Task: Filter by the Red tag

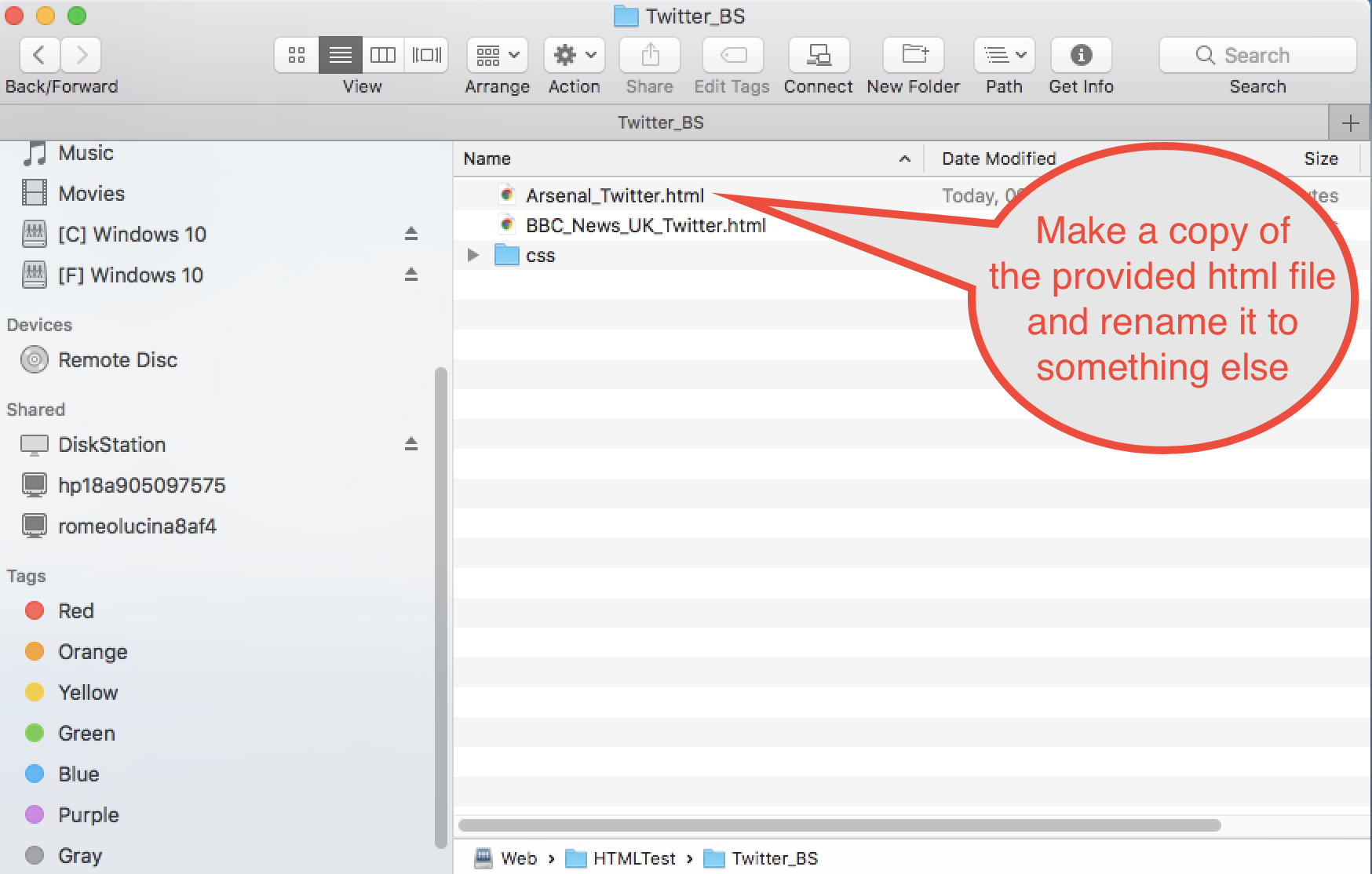Action: point(75,610)
